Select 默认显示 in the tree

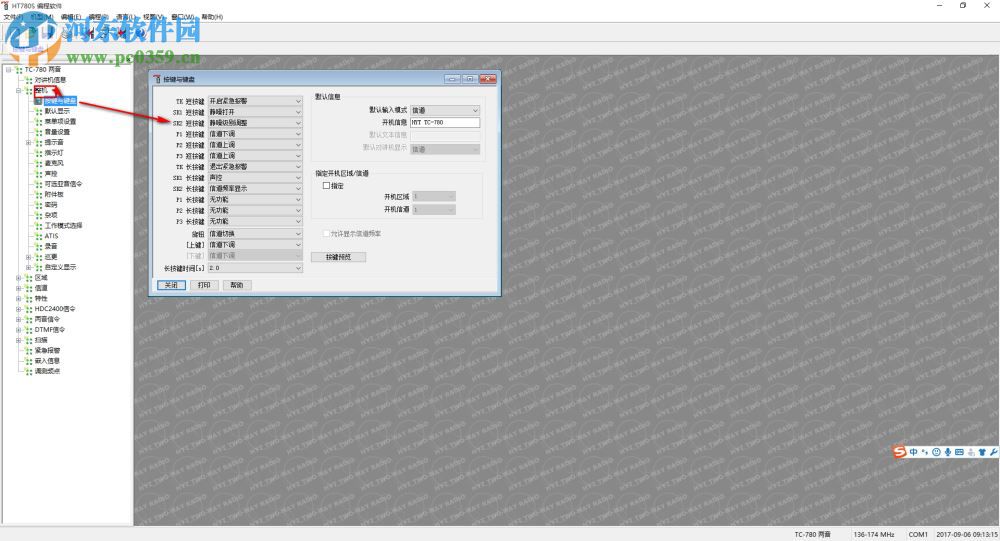pyautogui.click(x=57, y=111)
